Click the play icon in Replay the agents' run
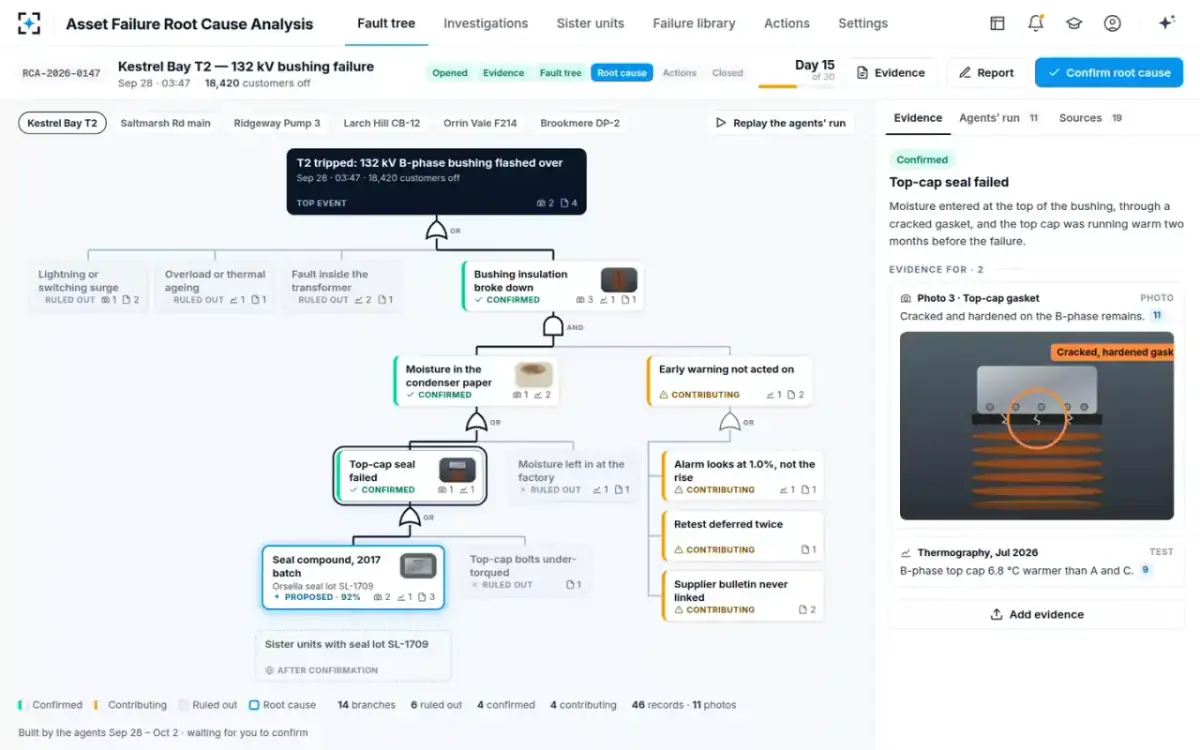This screenshot has width=1200, height=750. click(721, 123)
